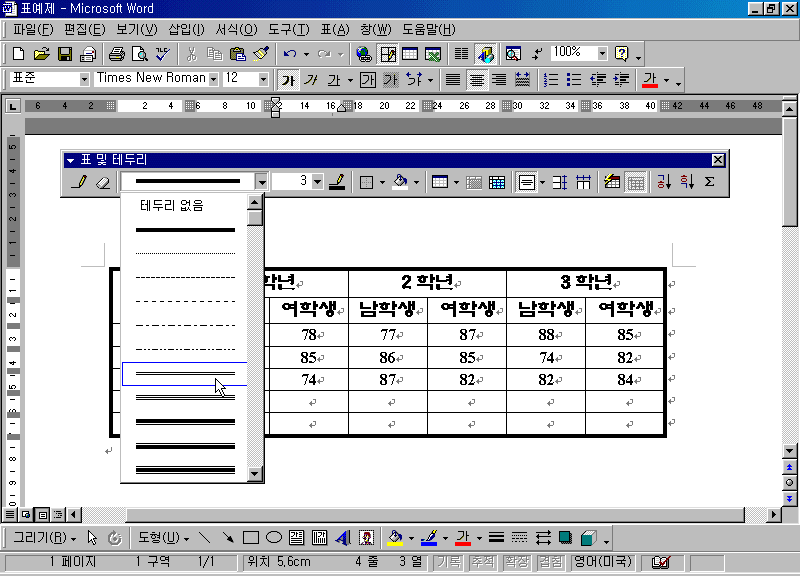Open the 표(A) menu
Viewport: 800px width, 576px height.
point(335,30)
